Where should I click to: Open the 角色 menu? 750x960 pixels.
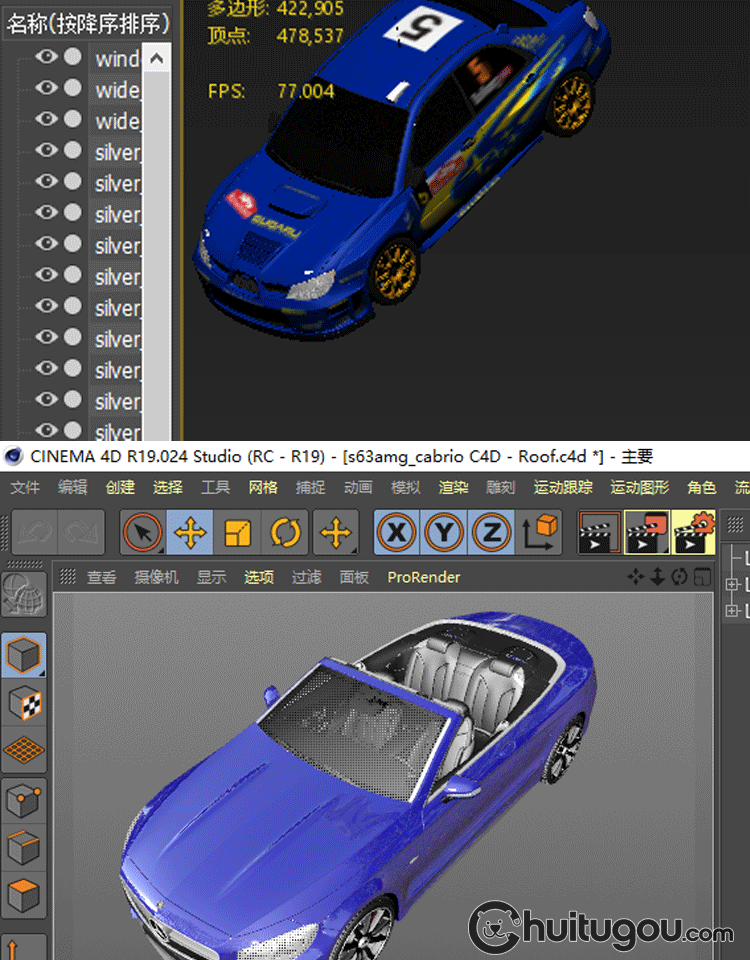click(x=702, y=487)
